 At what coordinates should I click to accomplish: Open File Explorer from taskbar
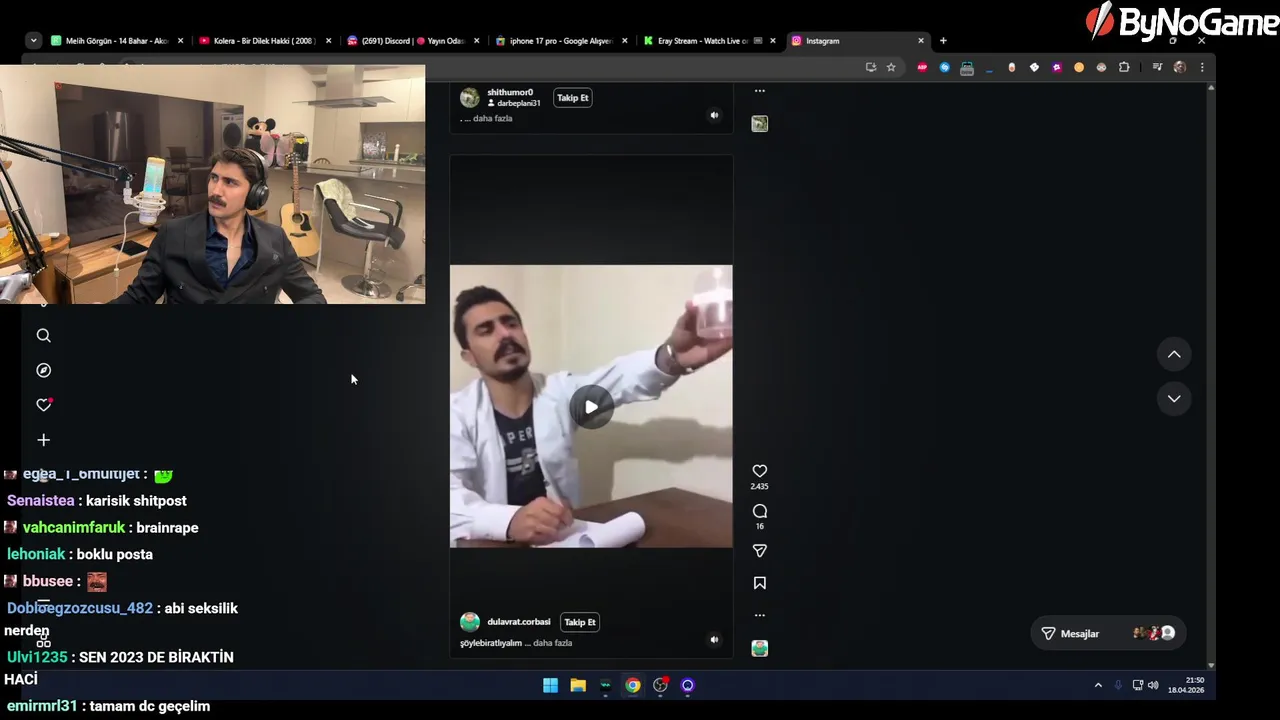[578, 685]
